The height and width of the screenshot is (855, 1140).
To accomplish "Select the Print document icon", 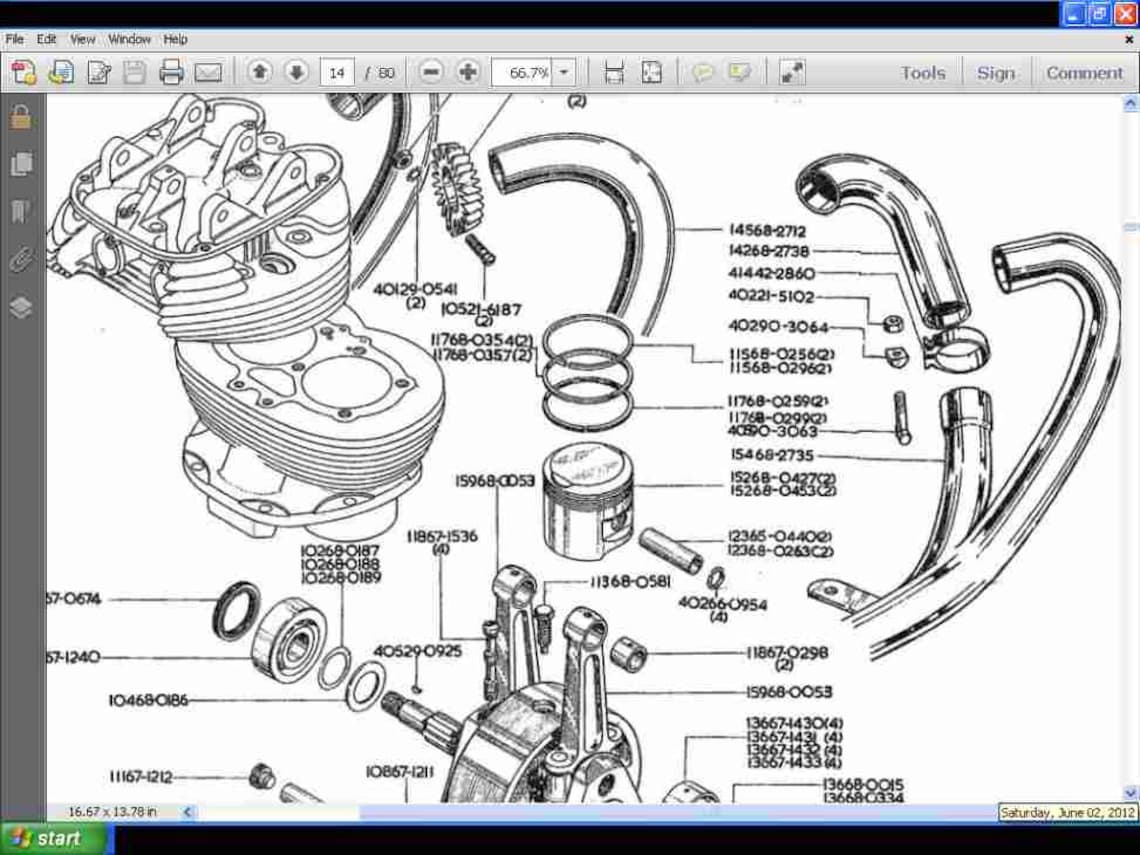I will 170,71.
